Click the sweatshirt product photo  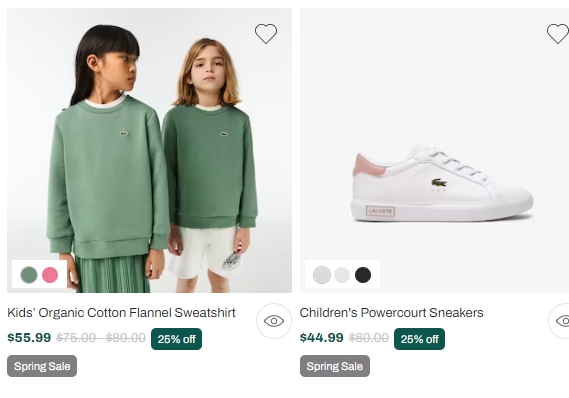(x=149, y=150)
